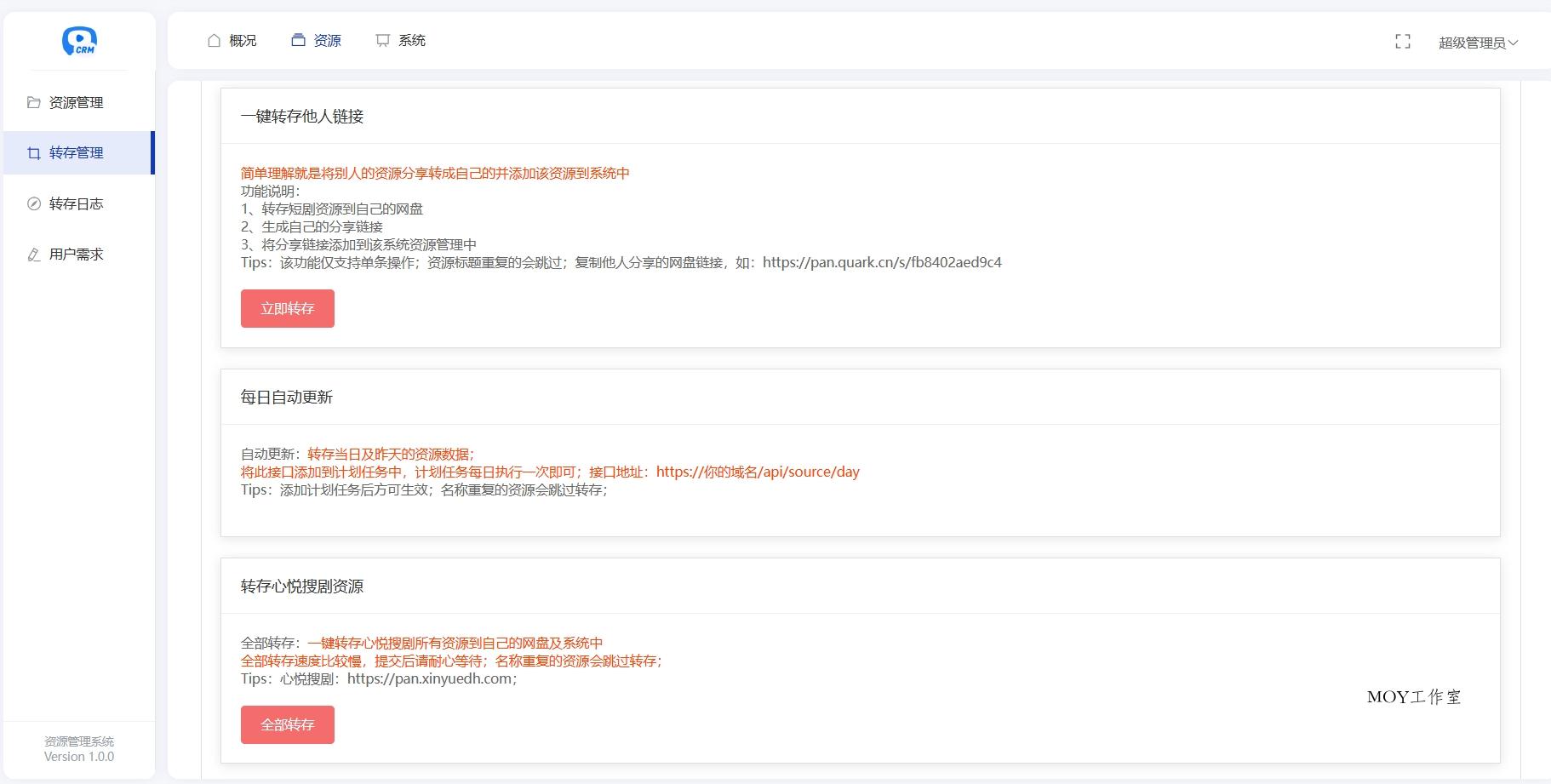
Task: Toggle fullscreen with the expand icon
Action: pos(1403,42)
